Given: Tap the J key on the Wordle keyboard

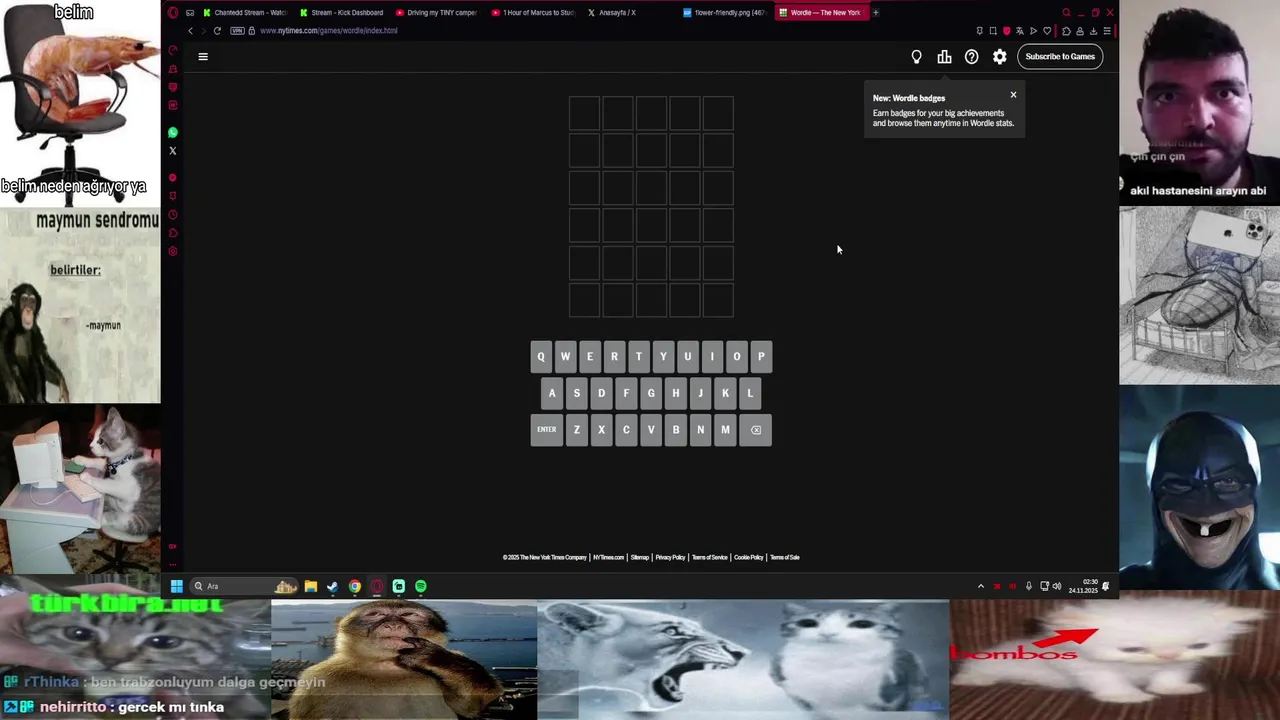Looking at the screenshot, I should (x=700, y=393).
